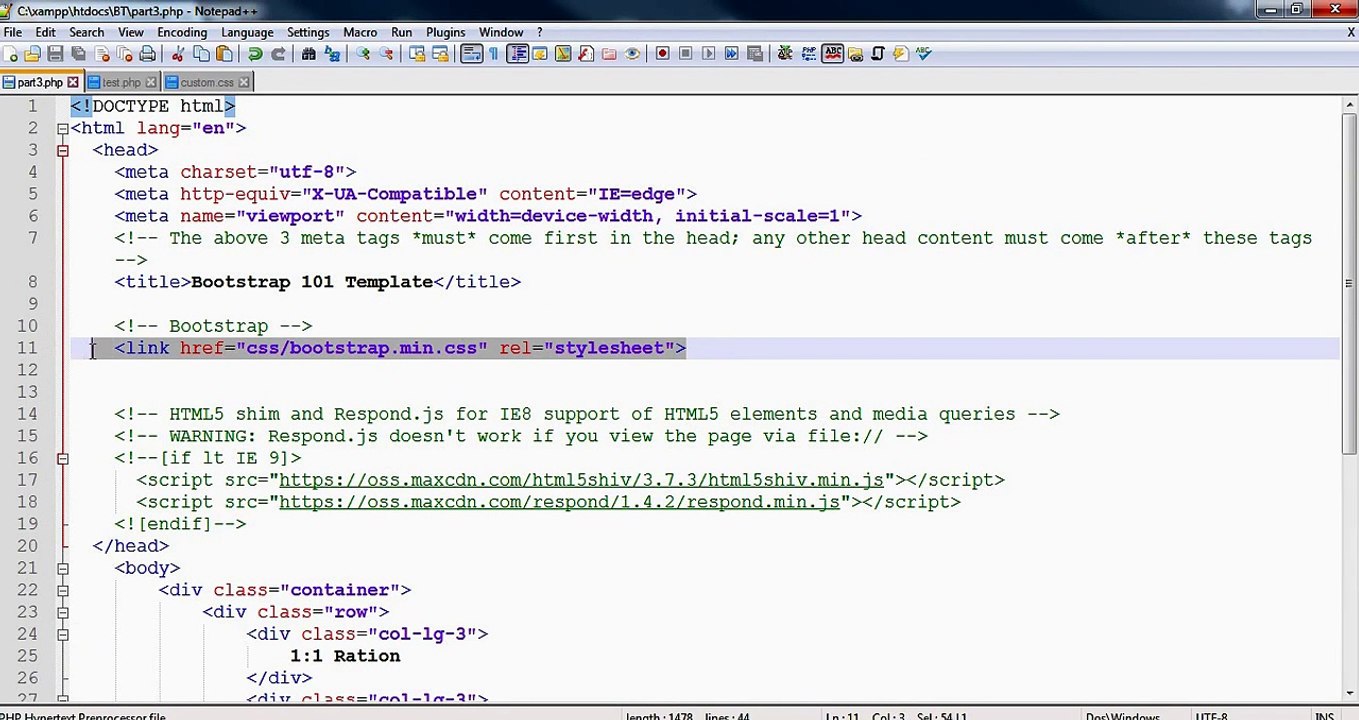Save the current document
Viewport: 1359px width, 720px height.
pos(55,54)
